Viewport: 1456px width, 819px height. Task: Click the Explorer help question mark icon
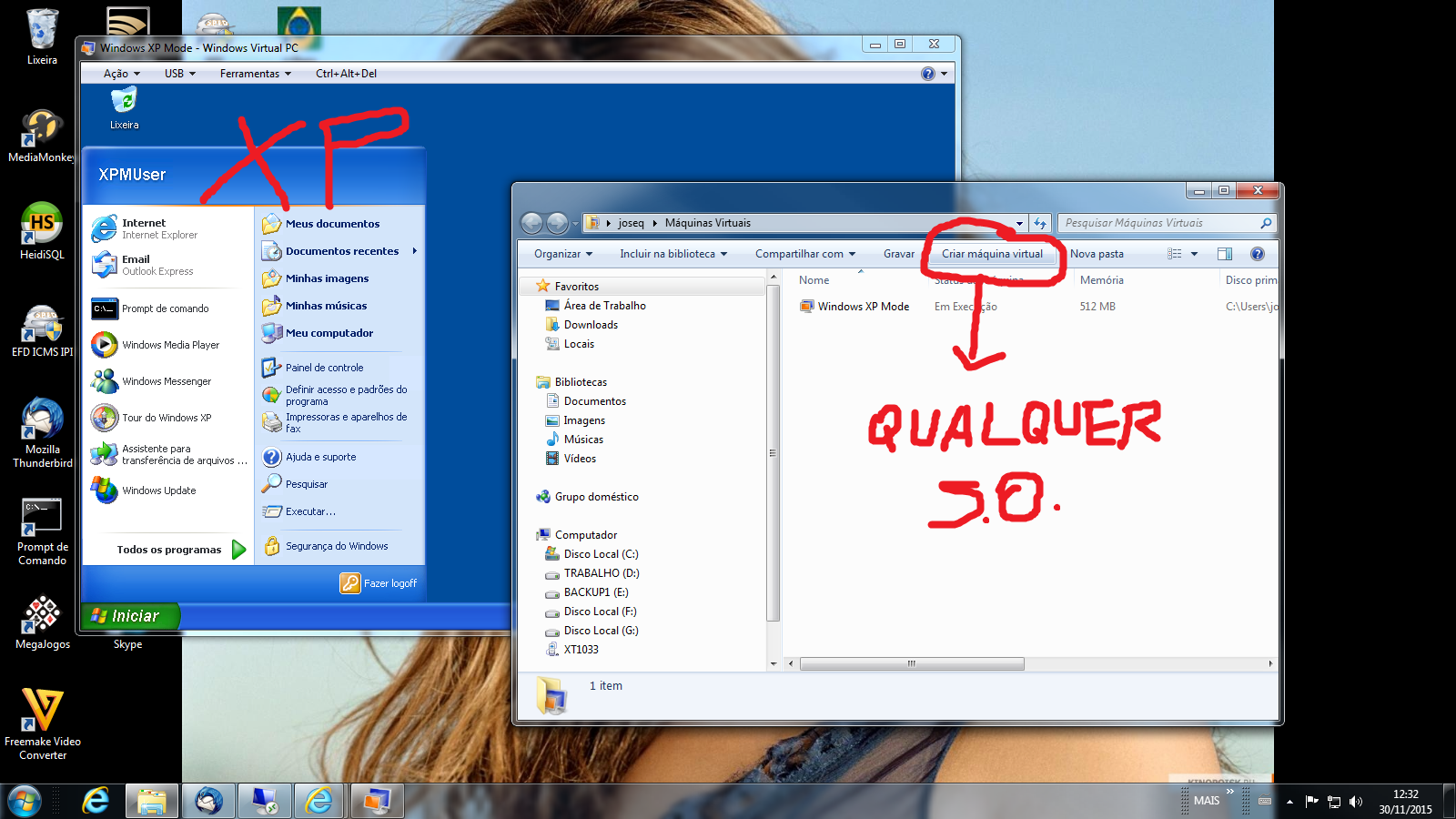click(x=1257, y=254)
